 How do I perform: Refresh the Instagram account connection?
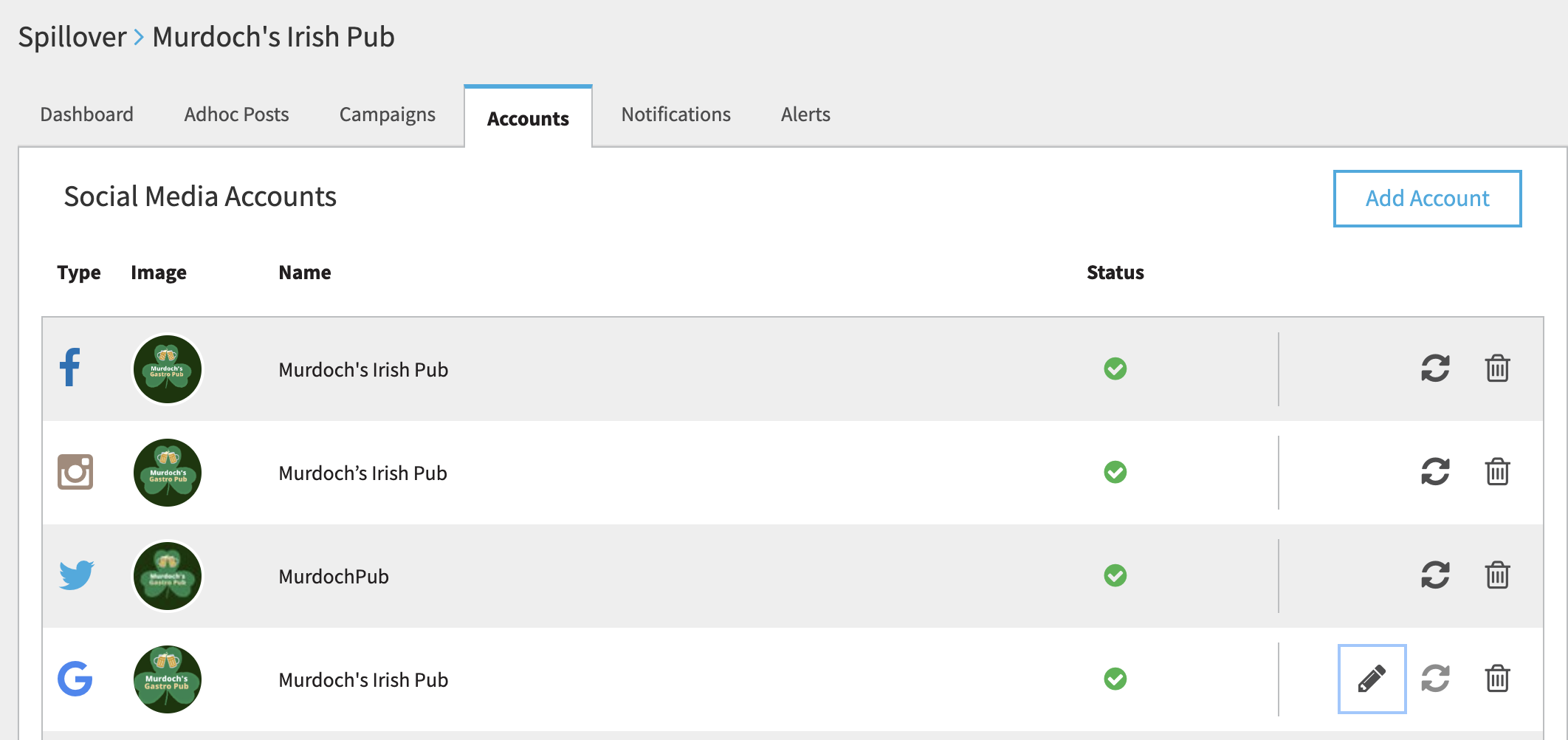(1435, 471)
